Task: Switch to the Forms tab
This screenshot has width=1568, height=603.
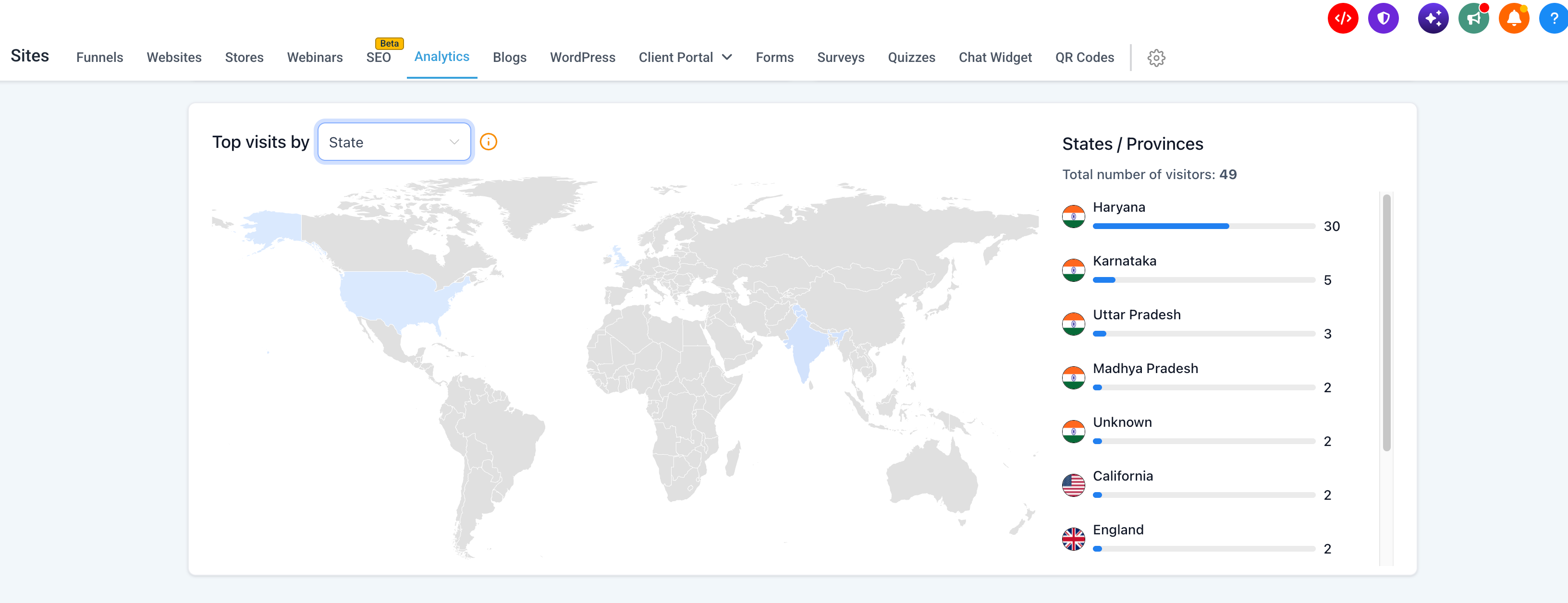Action: click(774, 57)
